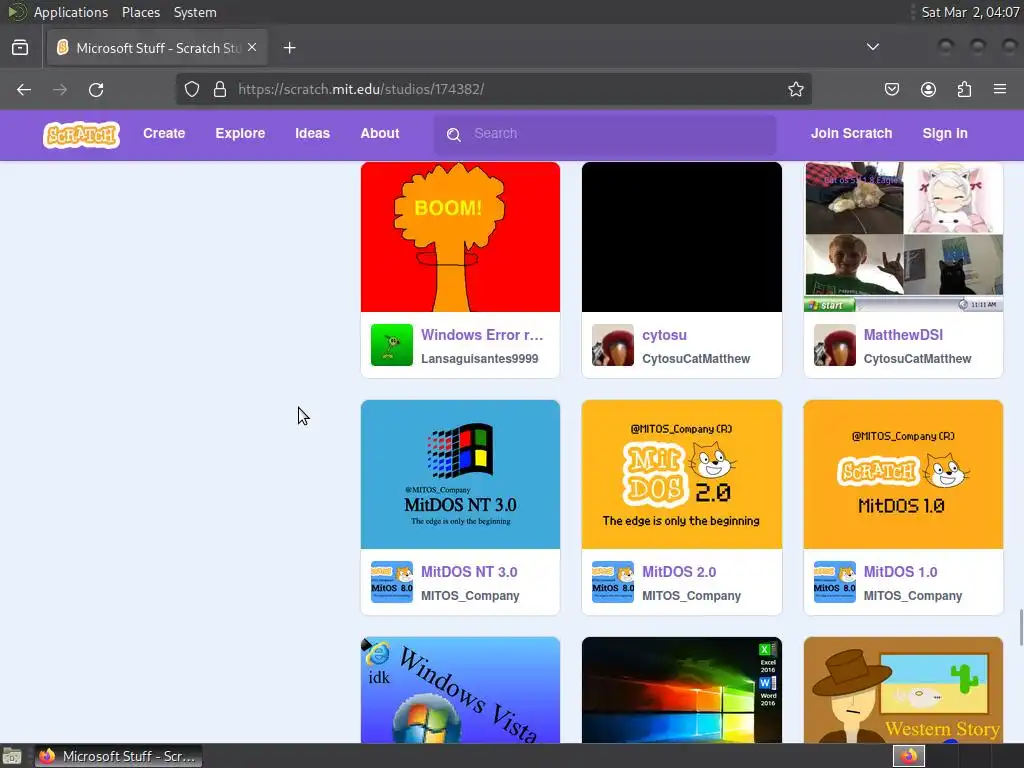Screen dimensions: 1024x768
Task: Open the orange MitDOS 1.0 thumbnail
Action: tap(904, 475)
